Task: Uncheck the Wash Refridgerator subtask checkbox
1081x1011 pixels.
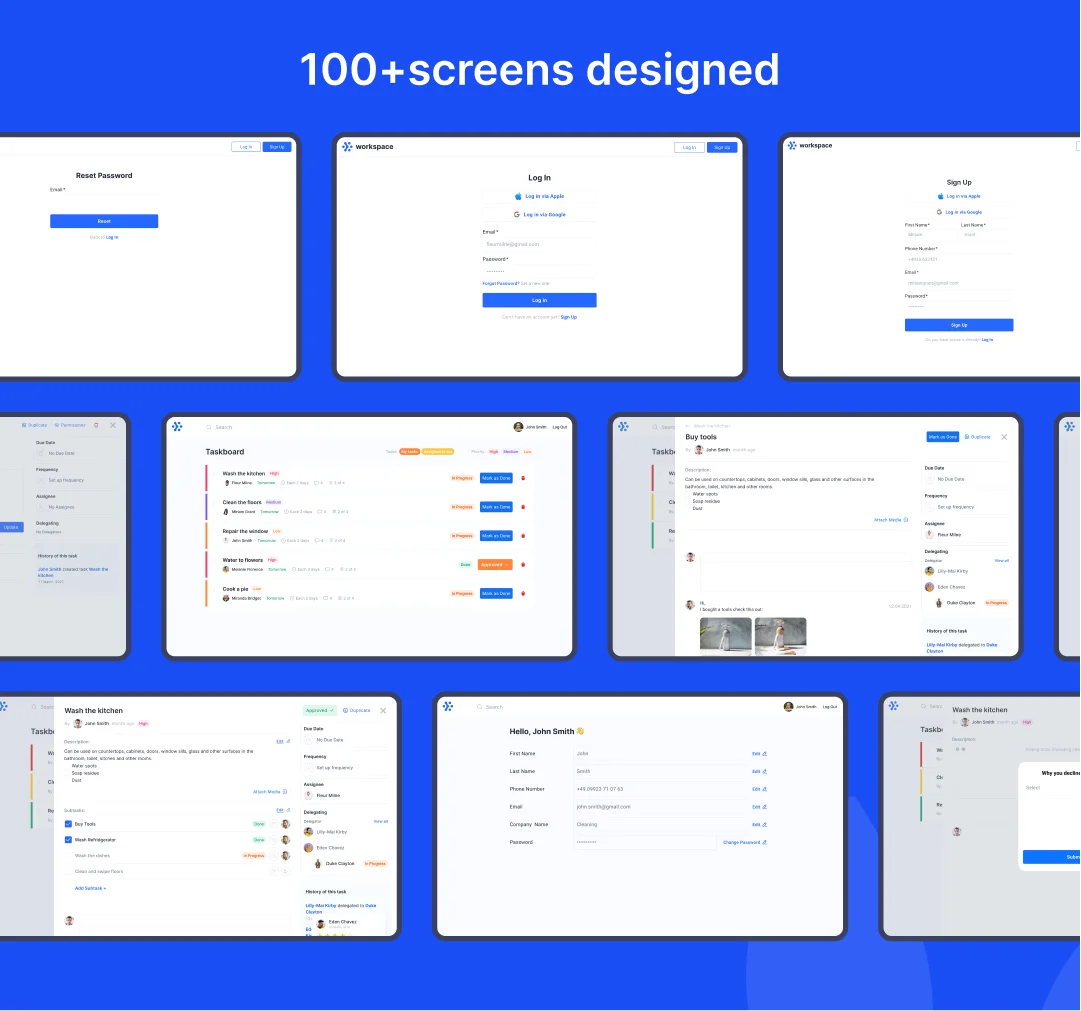Action: tap(68, 840)
